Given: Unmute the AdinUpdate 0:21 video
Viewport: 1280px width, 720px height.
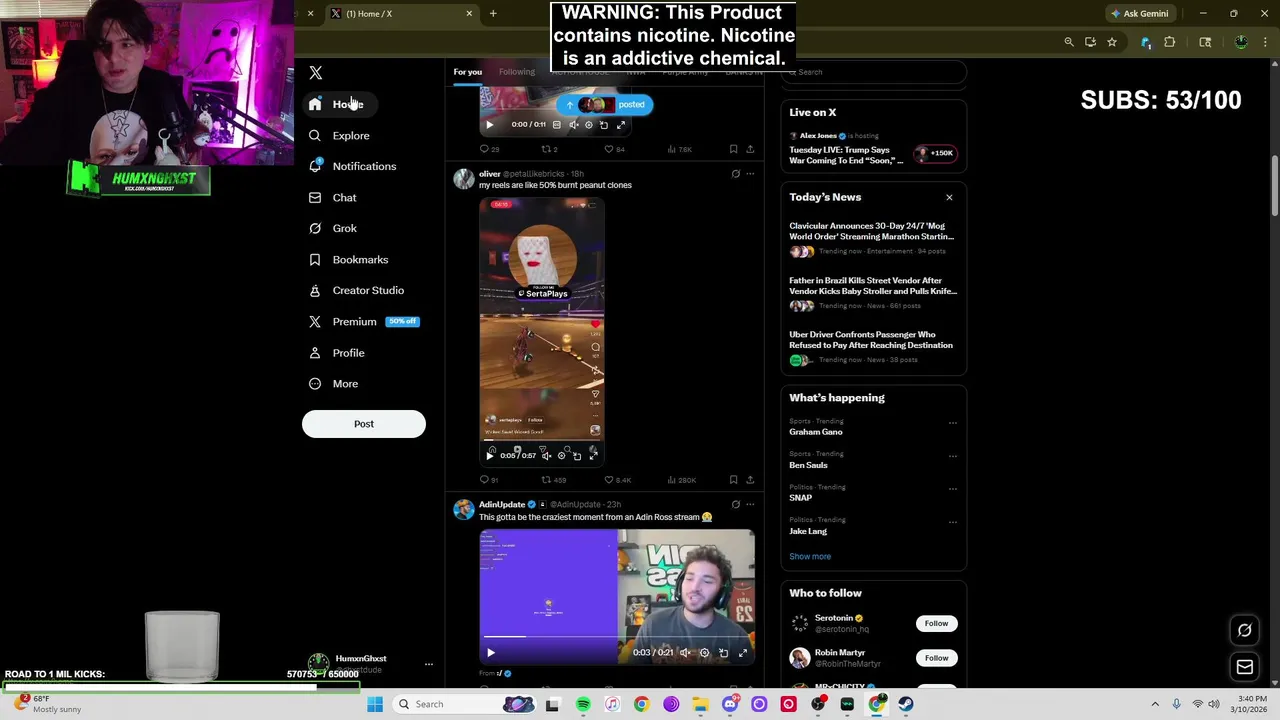Looking at the screenshot, I should point(685,653).
